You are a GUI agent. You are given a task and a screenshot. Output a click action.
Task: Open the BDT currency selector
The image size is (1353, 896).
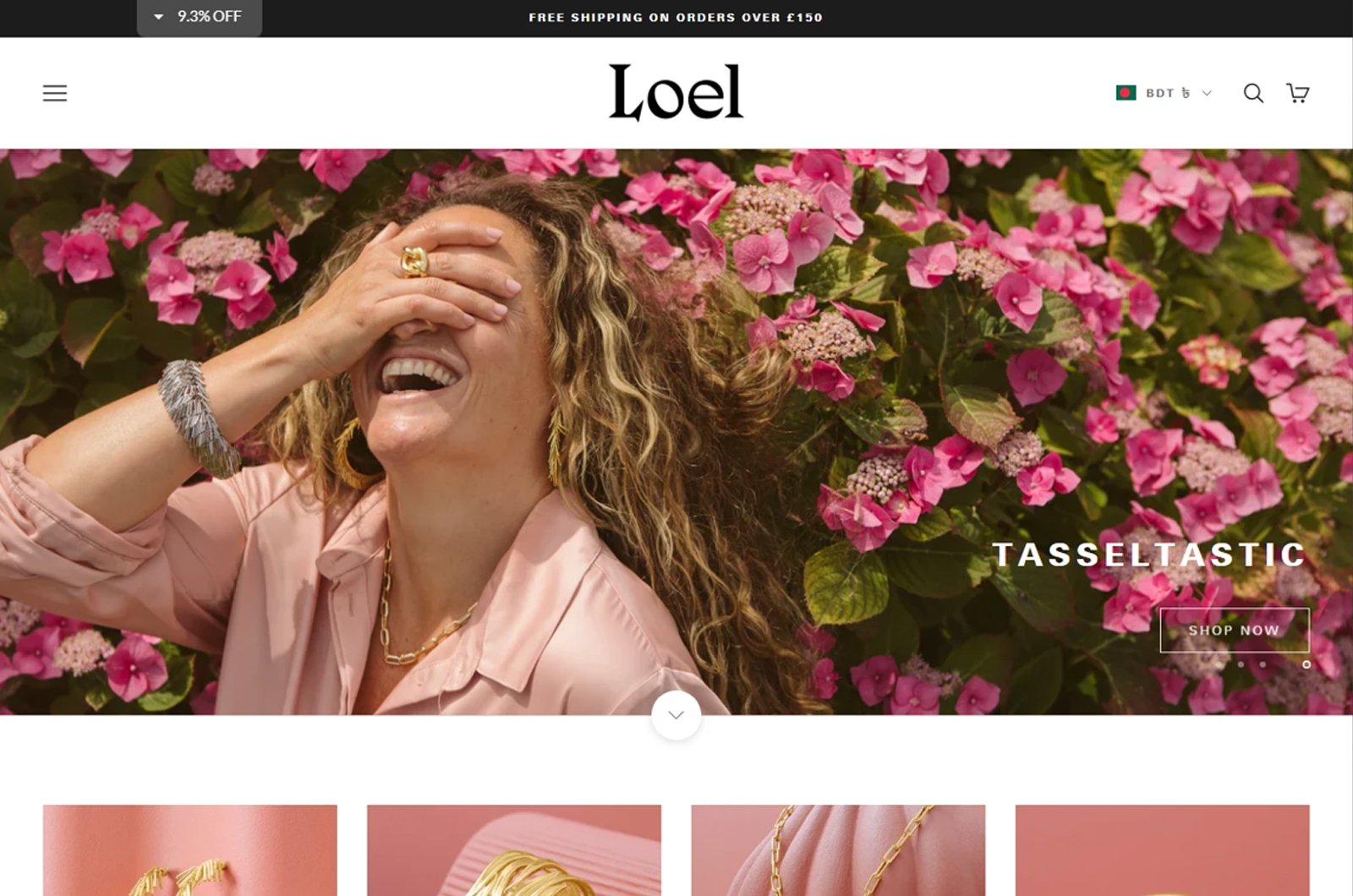point(1164,93)
